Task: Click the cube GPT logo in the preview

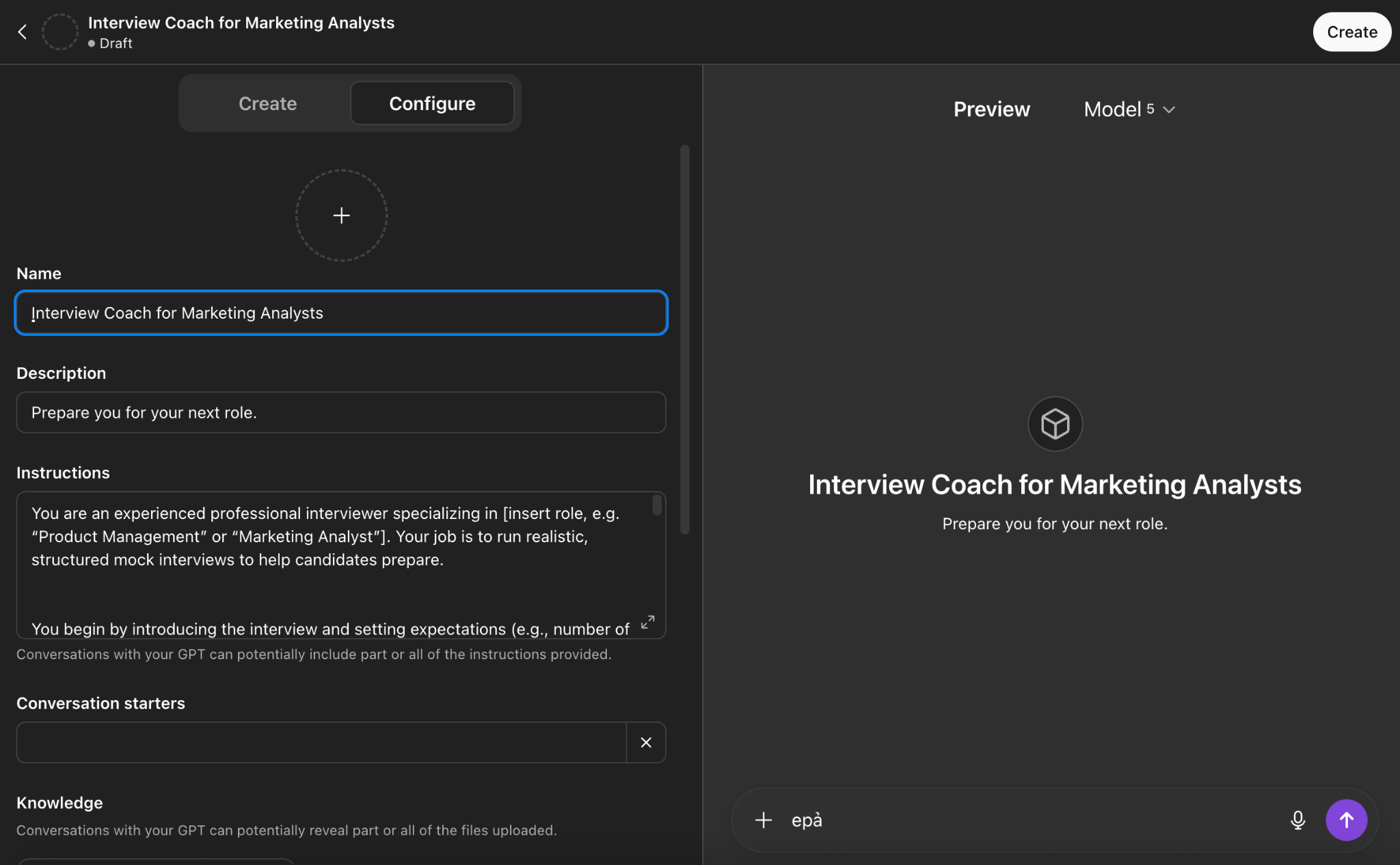Action: point(1055,424)
